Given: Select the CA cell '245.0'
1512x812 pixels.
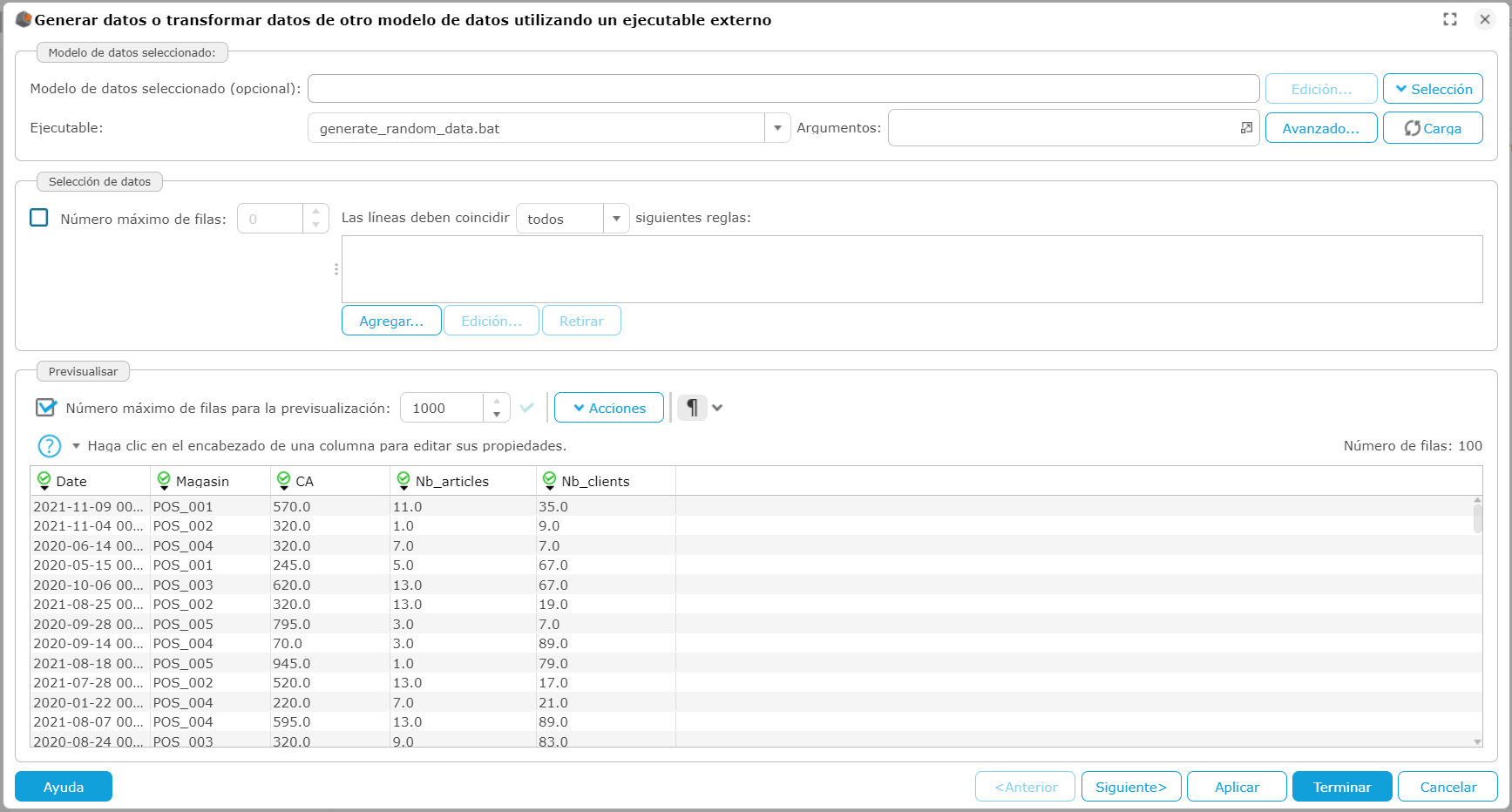Looking at the screenshot, I should [x=329, y=565].
